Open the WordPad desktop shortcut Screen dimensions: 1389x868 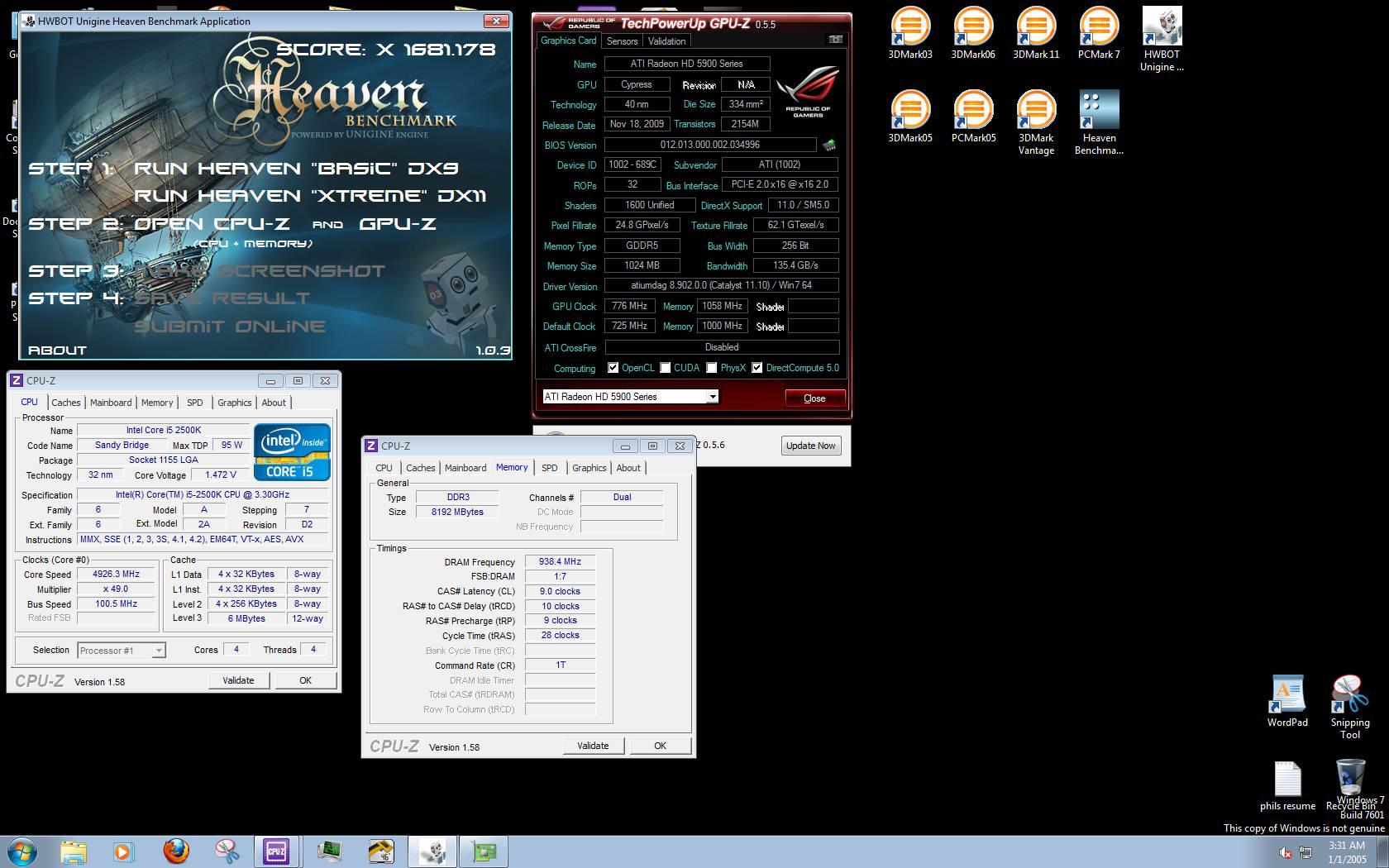pyautogui.click(x=1287, y=701)
